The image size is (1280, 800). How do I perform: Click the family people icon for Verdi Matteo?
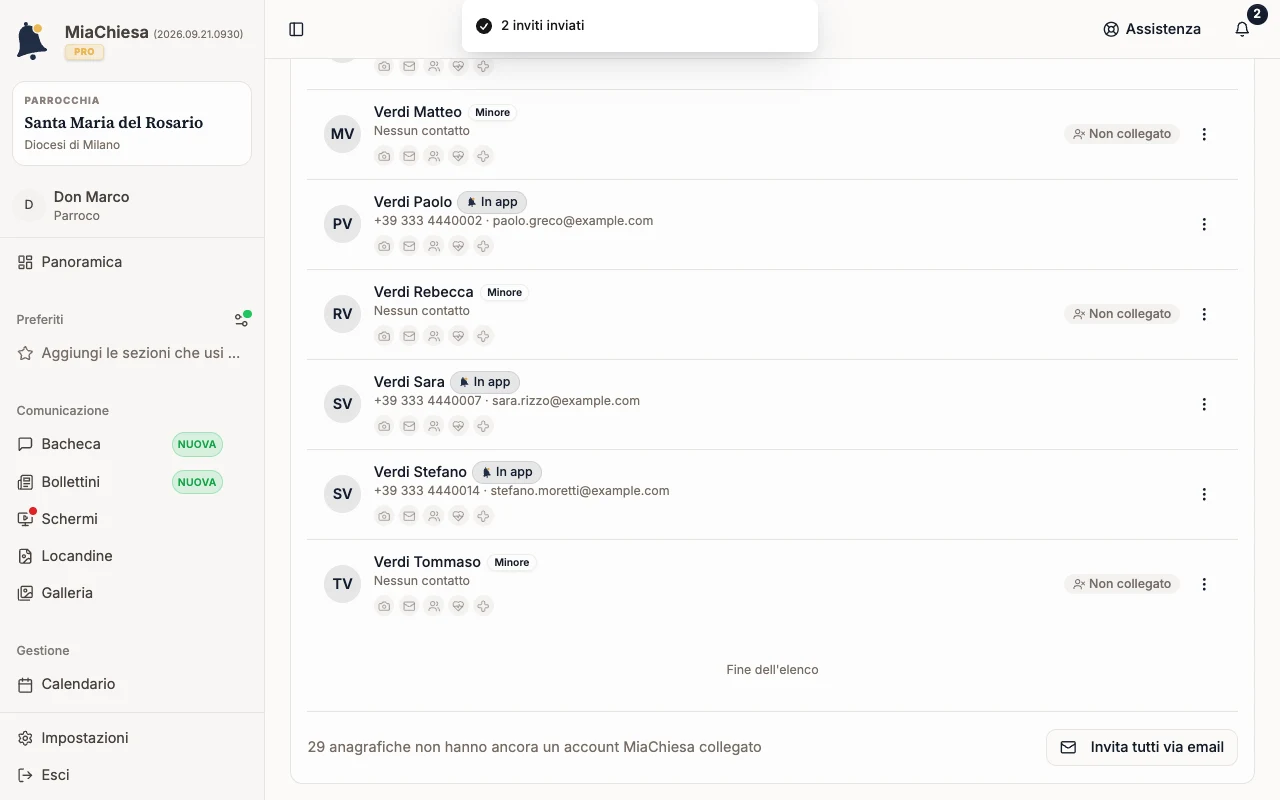point(434,156)
